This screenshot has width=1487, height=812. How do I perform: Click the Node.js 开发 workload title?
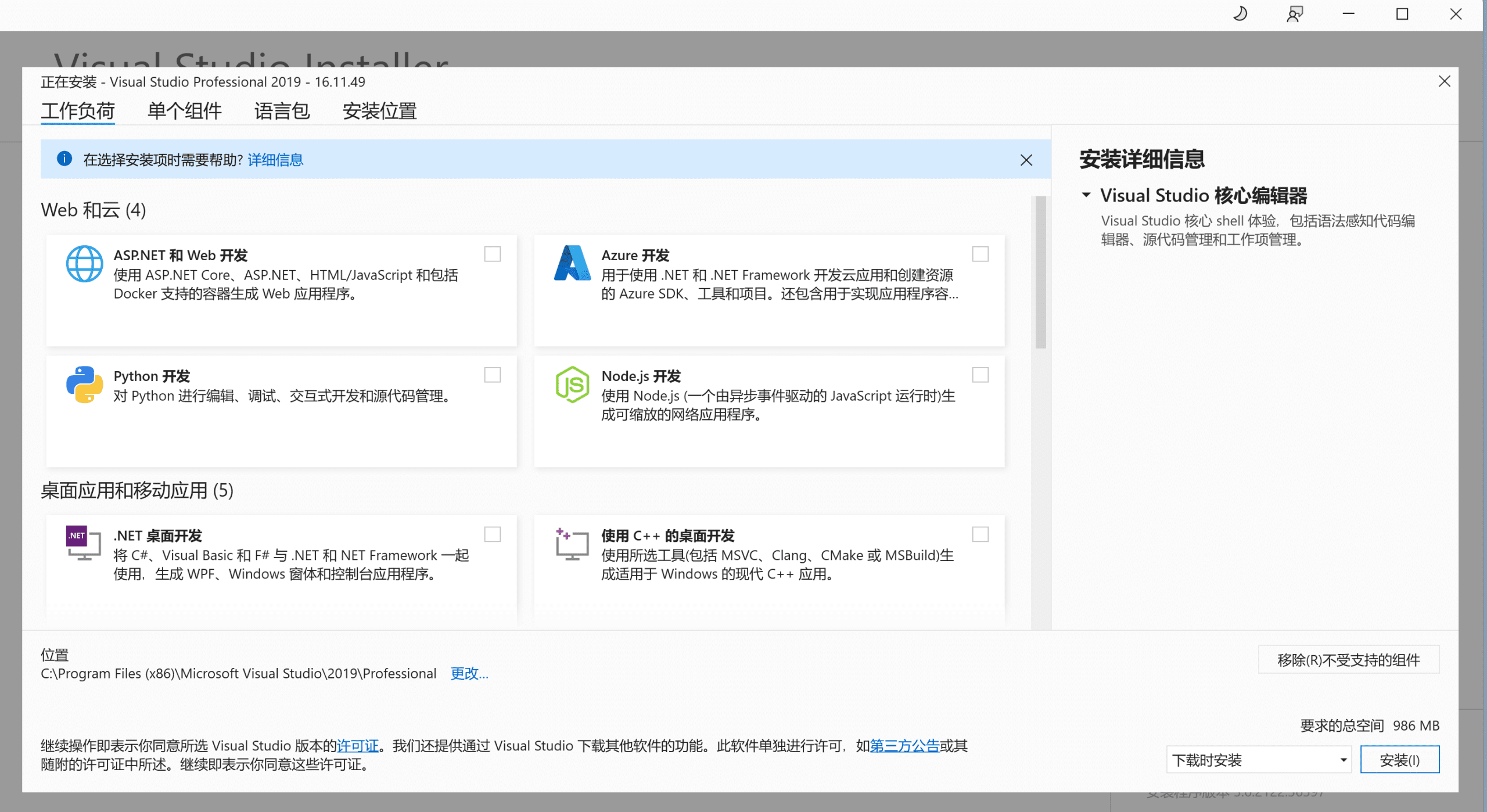pyautogui.click(x=641, y=376)
